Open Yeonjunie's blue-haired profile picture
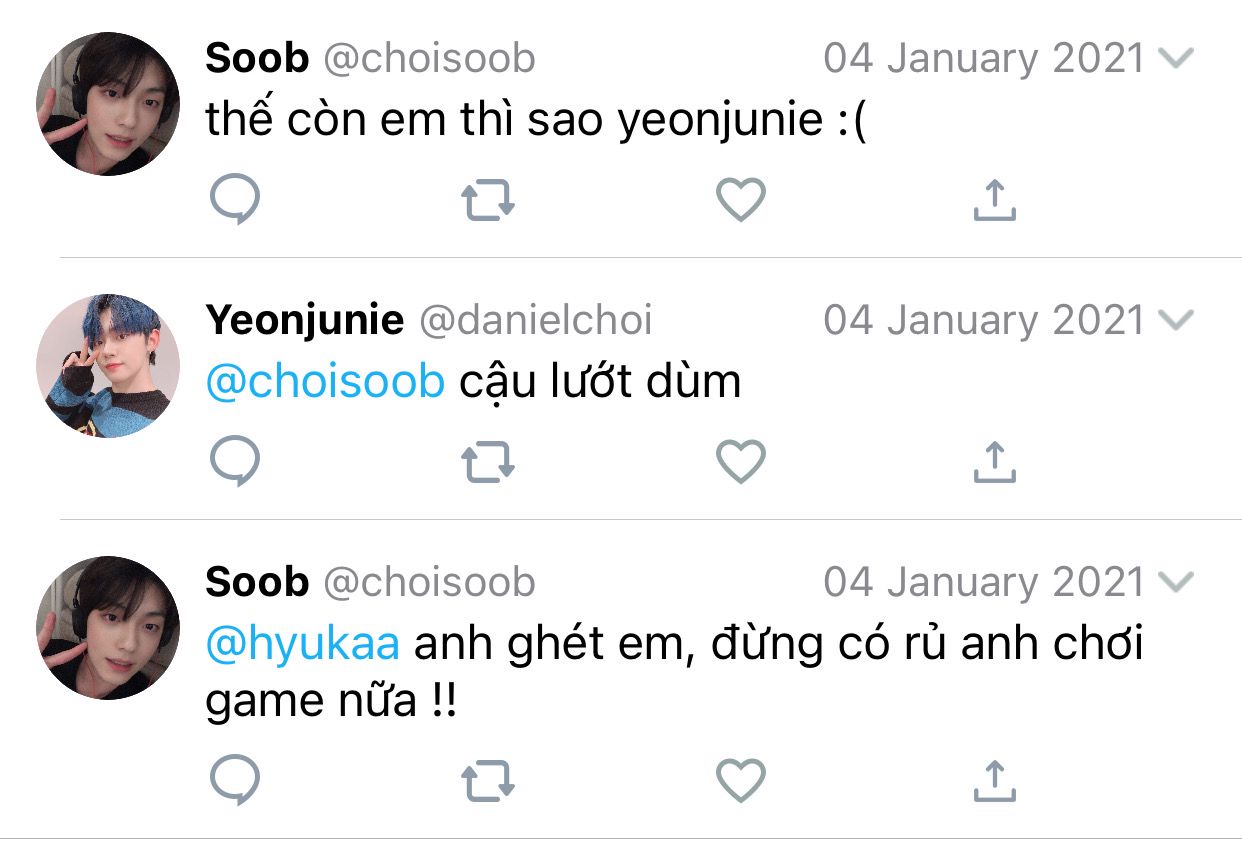Screen dimensions: 1242x843 click(108, 366)
